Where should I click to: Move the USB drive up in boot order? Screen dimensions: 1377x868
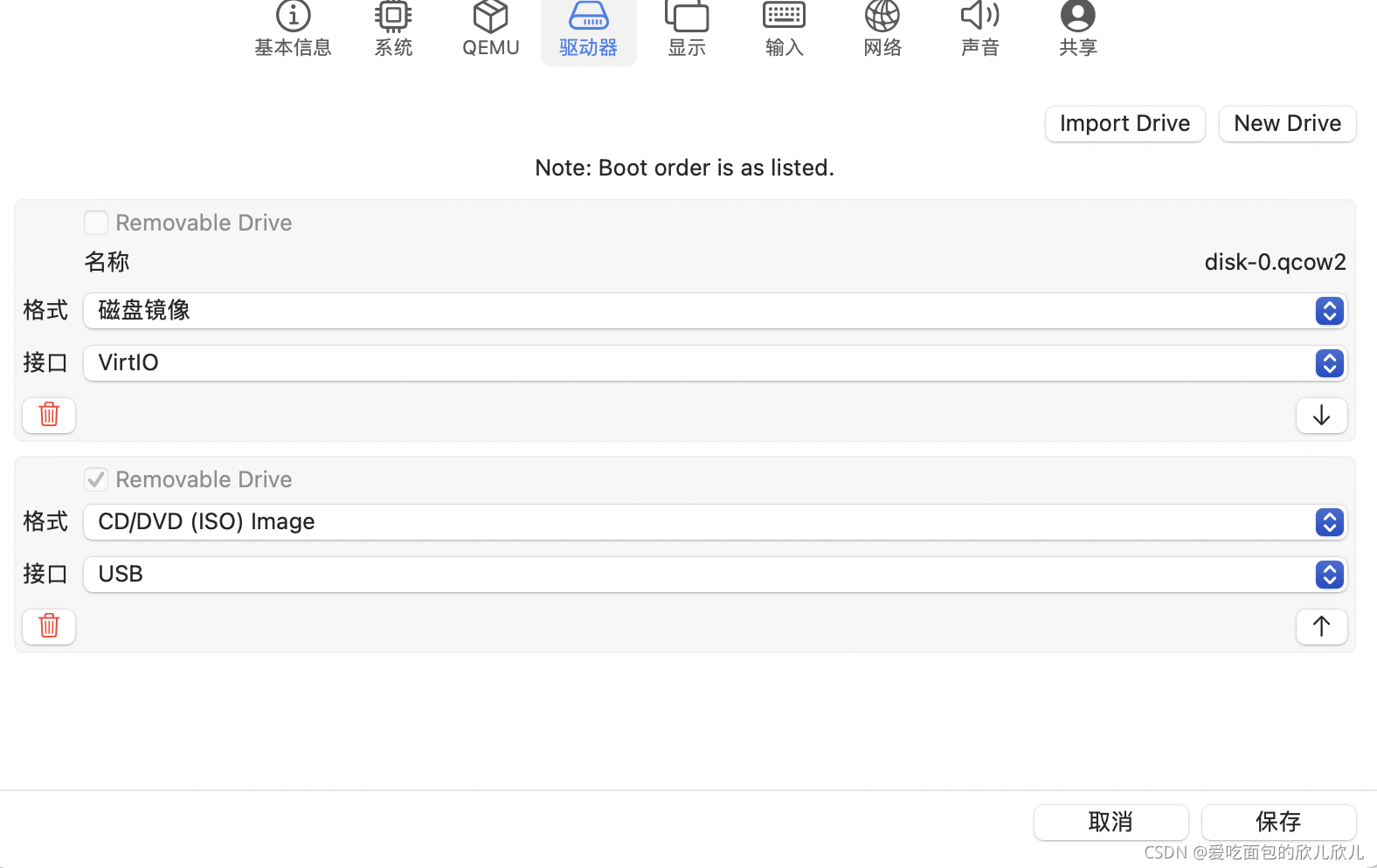pyautogui.click(x=1321, y=626)
